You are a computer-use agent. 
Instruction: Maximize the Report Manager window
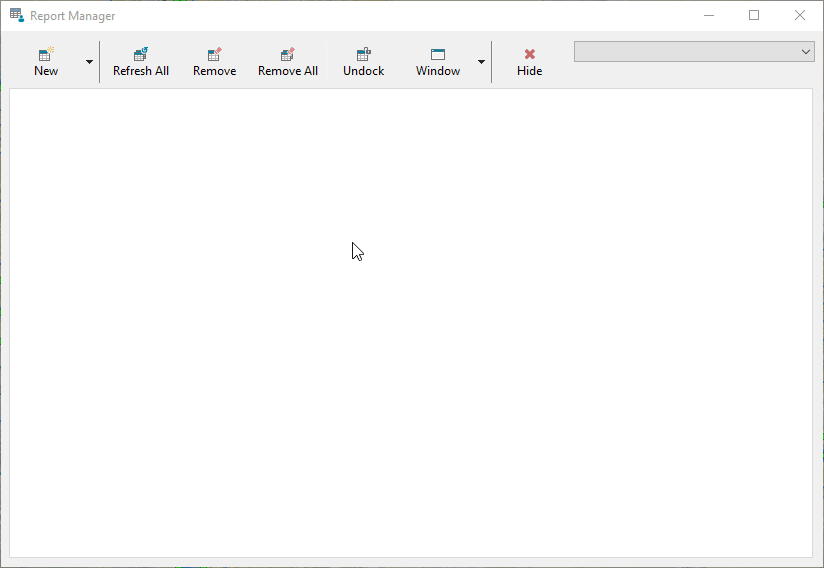[x=754, y=15]
